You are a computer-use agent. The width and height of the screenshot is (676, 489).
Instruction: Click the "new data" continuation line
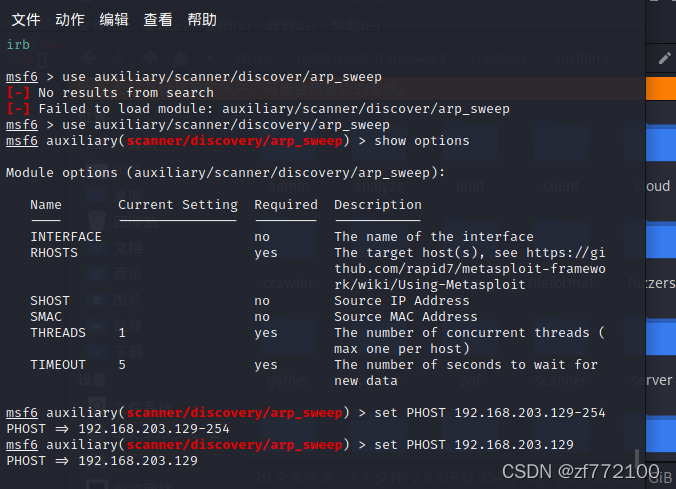tap(366, 381)
